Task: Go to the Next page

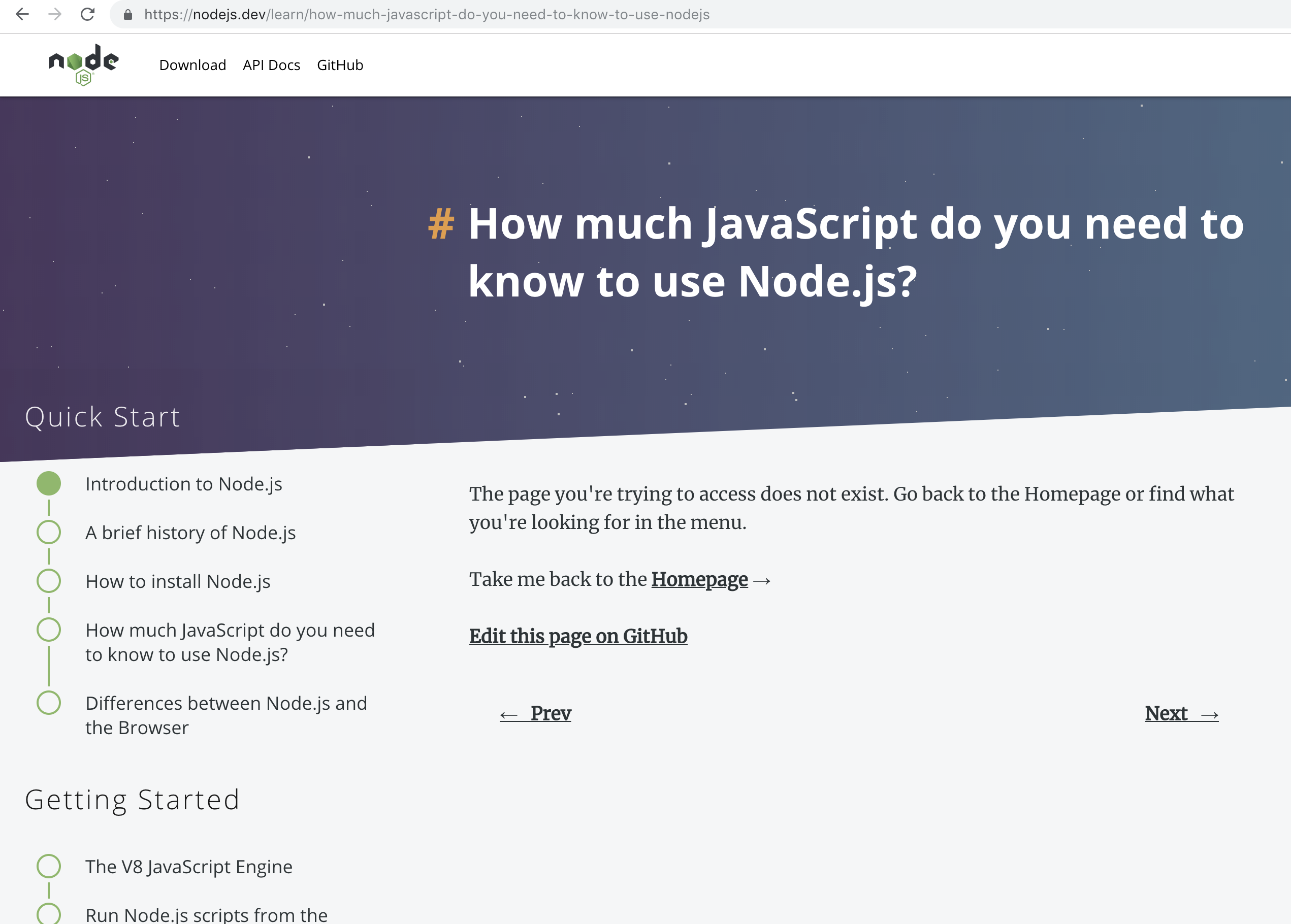Action: coord(1182,713)
